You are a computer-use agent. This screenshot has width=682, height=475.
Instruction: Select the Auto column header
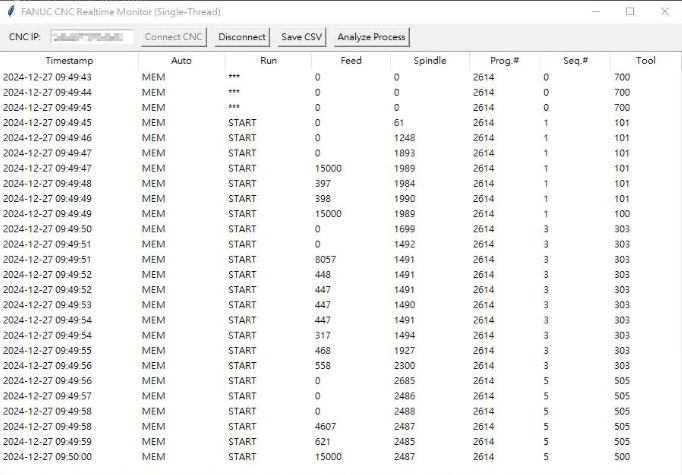pos(181,61)
